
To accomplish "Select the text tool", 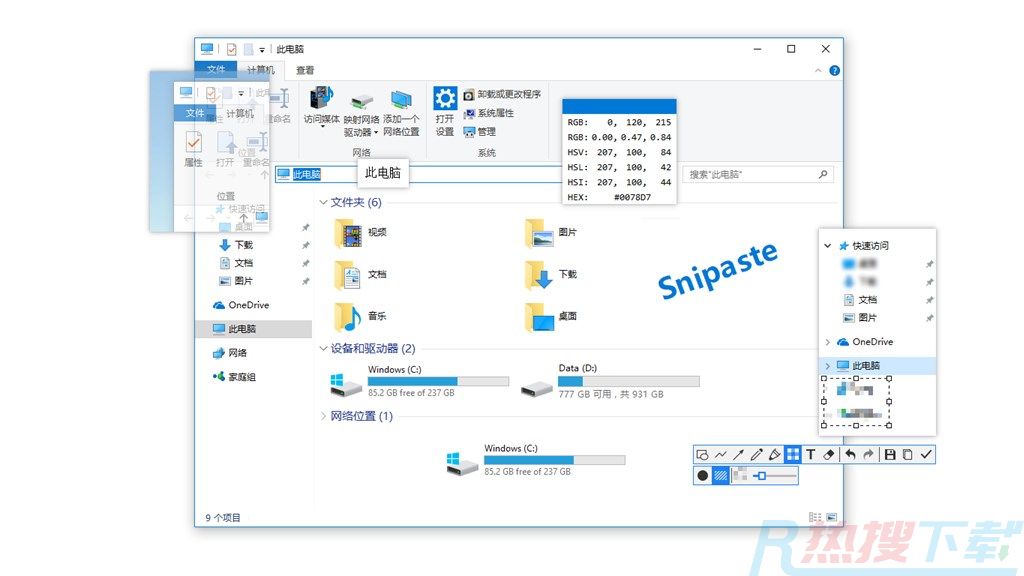I will tap(810, 455).
